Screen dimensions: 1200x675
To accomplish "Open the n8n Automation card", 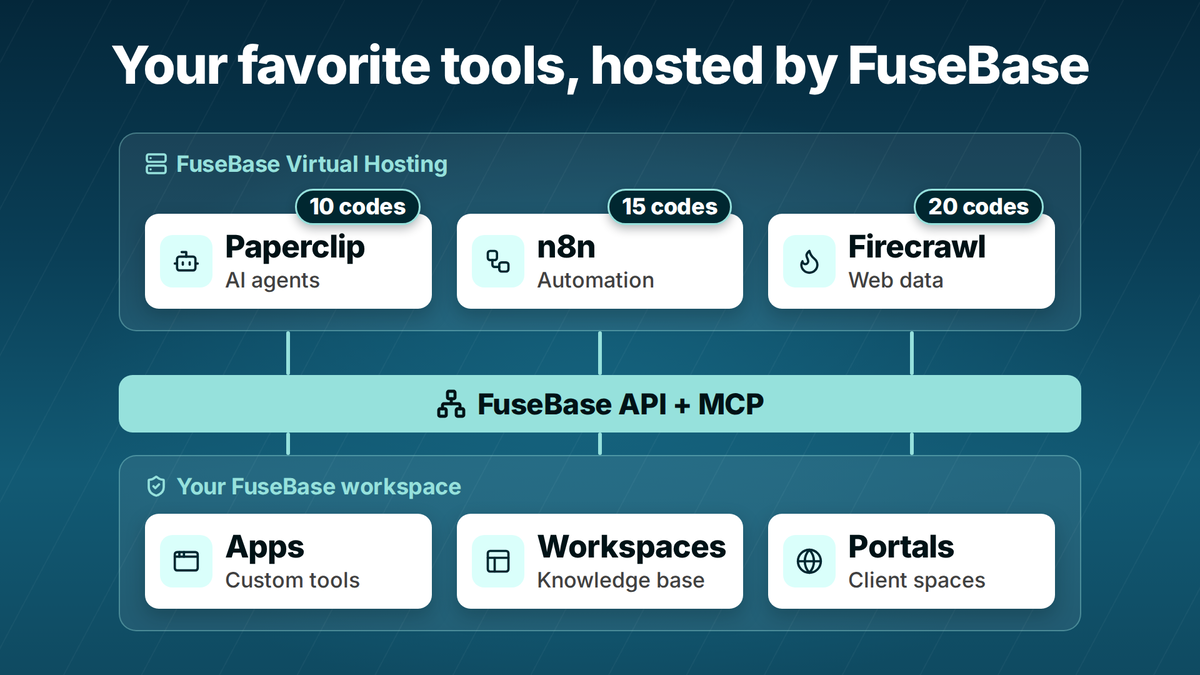I will 600,261.
